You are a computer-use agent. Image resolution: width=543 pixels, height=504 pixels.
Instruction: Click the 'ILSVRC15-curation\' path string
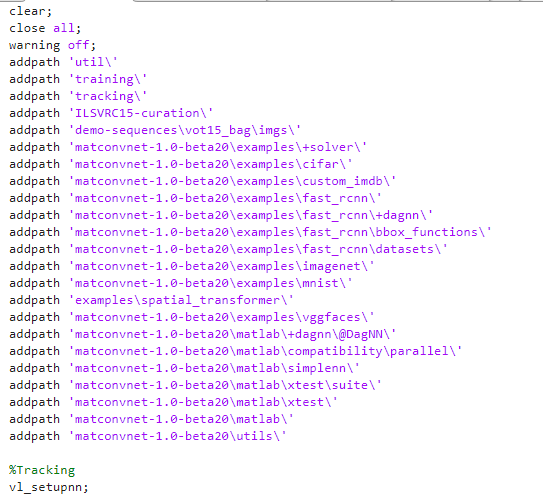tap(141, 113)
